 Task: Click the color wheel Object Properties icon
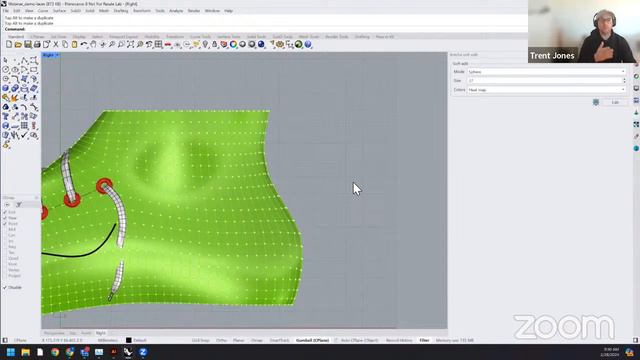click(x=233, y=44)
